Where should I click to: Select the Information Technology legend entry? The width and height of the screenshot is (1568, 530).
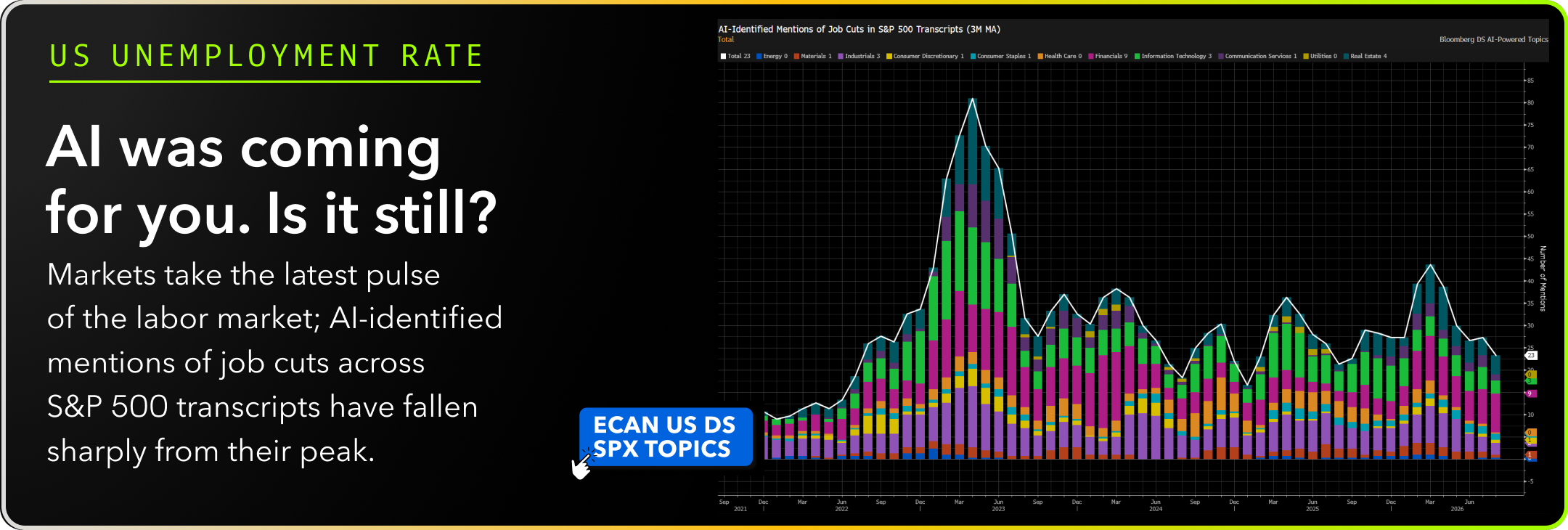click(x=1172, y=56)
